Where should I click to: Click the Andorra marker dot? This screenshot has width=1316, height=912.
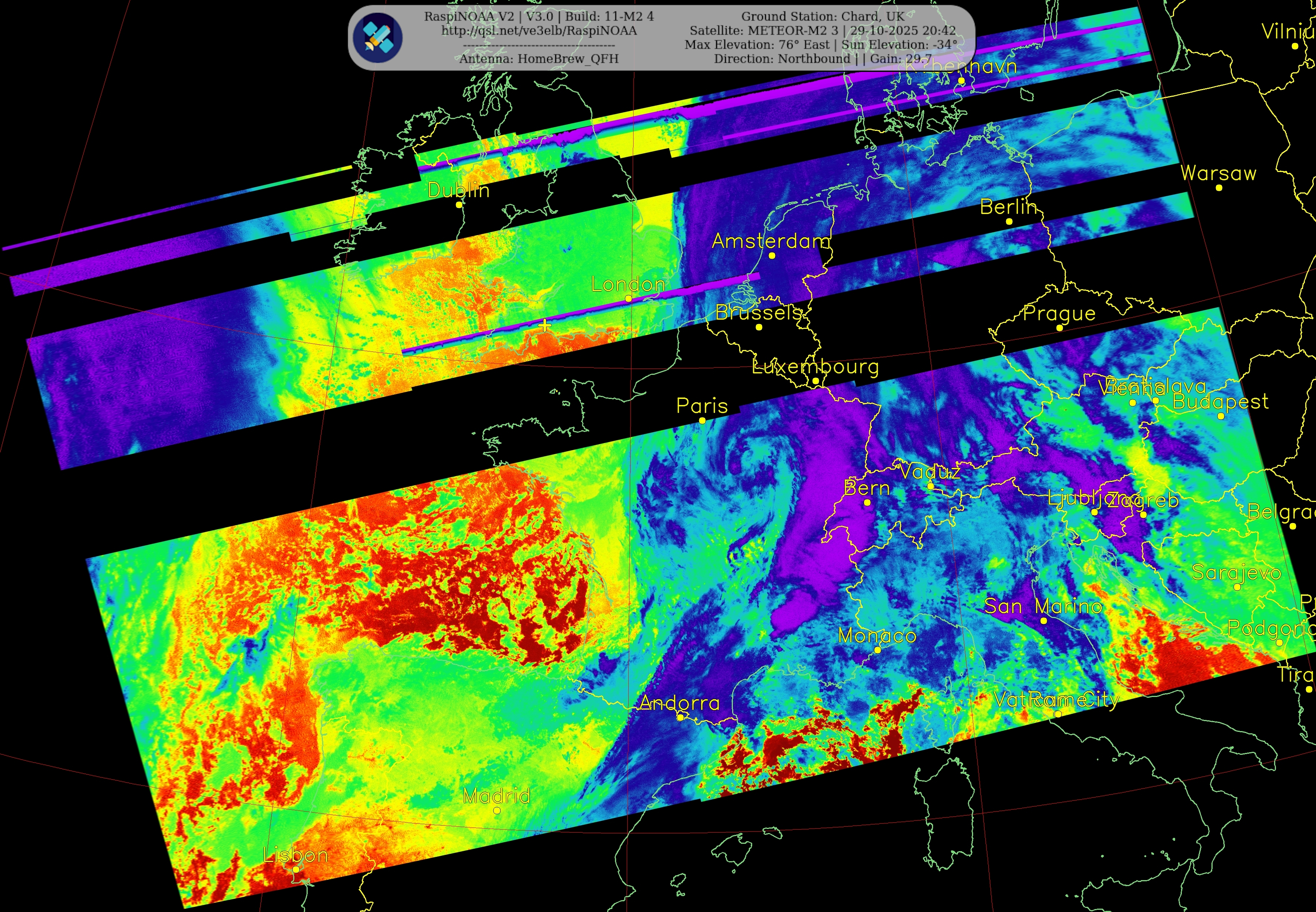(680, 718)
